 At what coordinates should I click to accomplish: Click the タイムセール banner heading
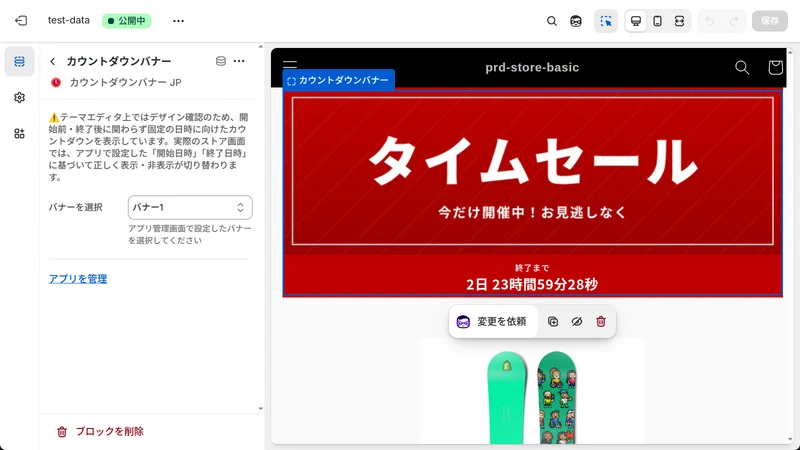tap(533, 160)
